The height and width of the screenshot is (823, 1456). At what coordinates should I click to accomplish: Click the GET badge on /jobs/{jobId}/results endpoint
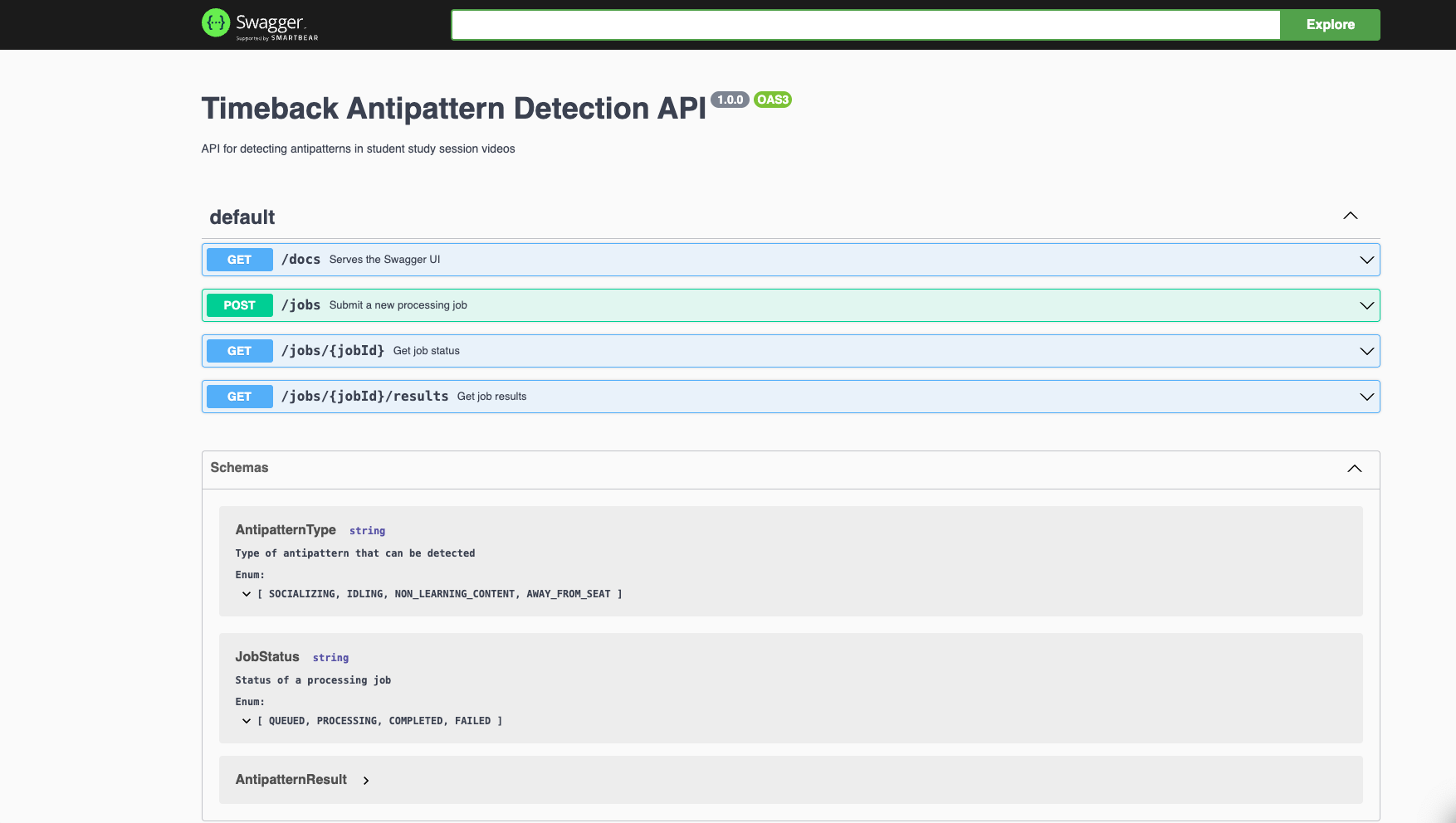(x=239, y=396)
